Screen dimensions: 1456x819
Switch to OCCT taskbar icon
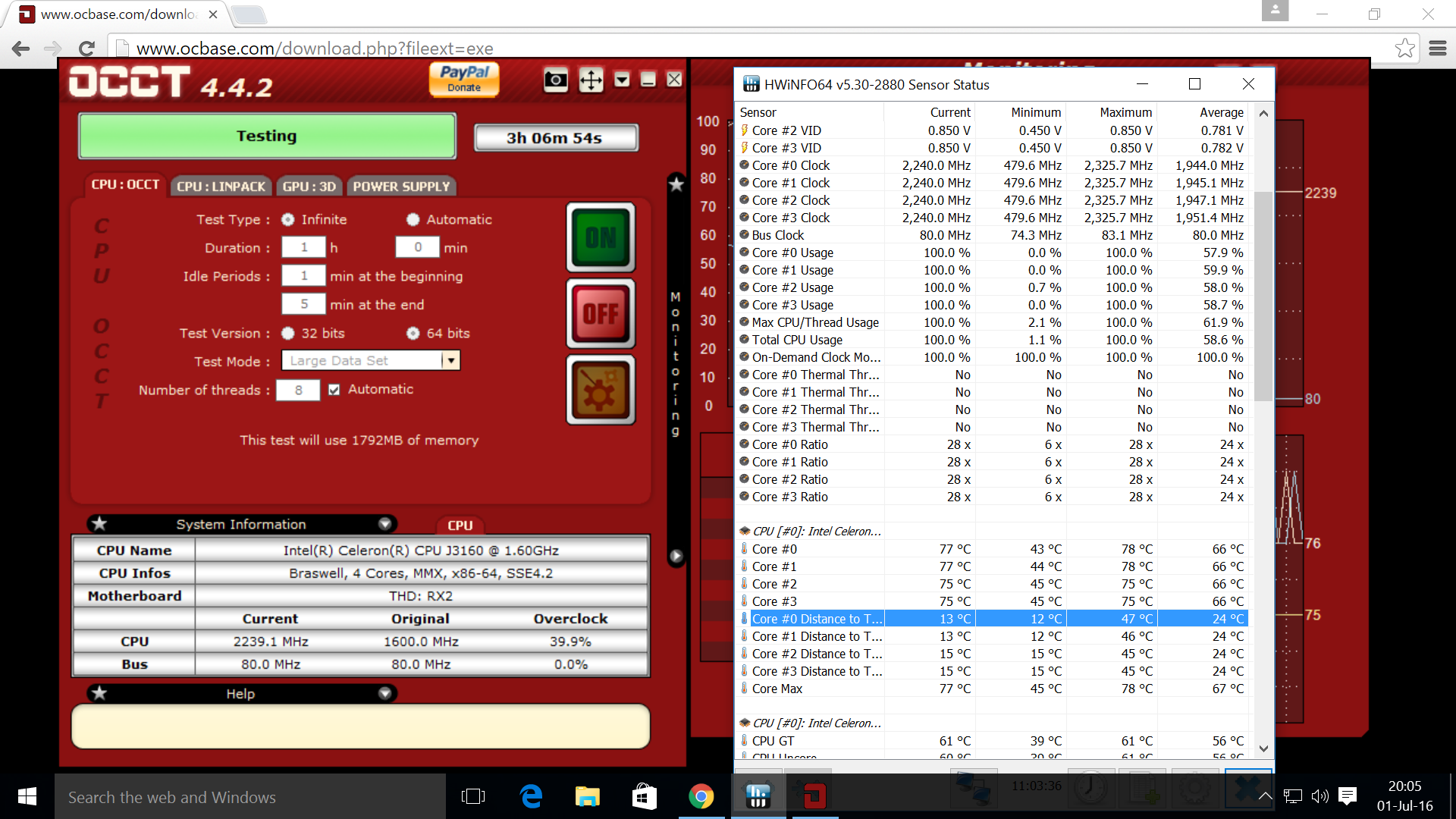tap(814, 796)
